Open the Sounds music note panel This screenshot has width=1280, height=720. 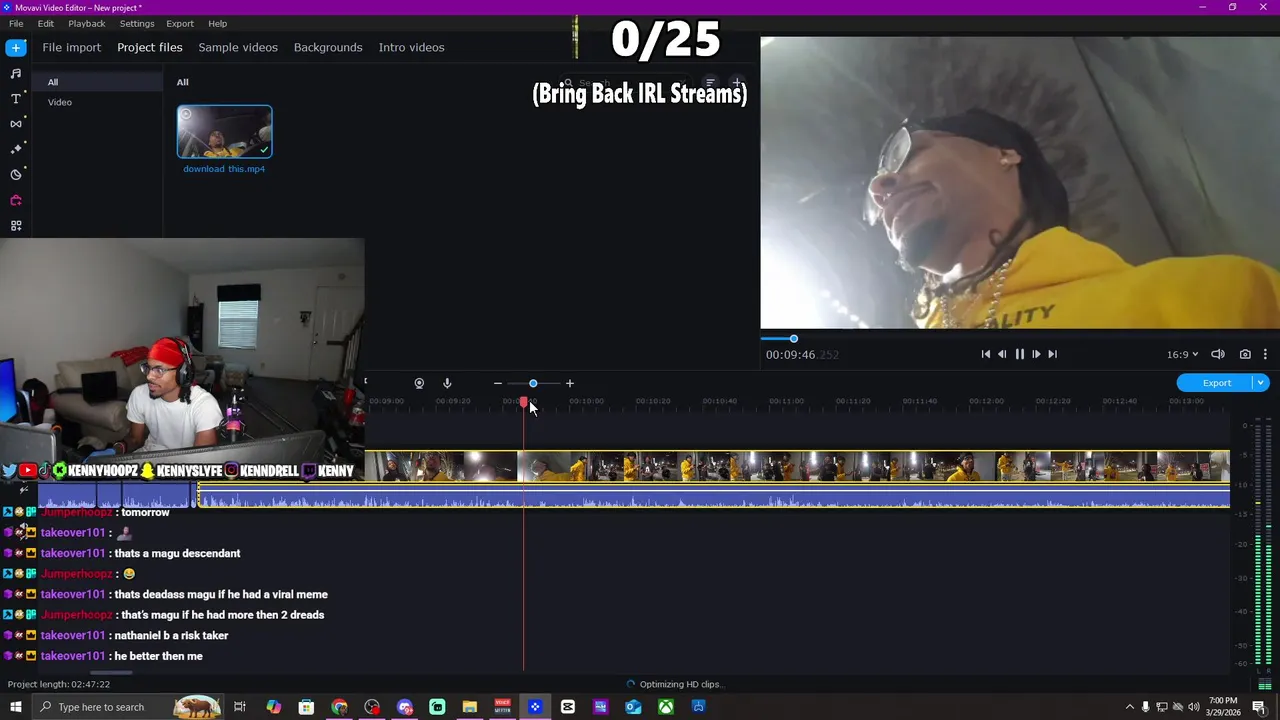[16, 73]
